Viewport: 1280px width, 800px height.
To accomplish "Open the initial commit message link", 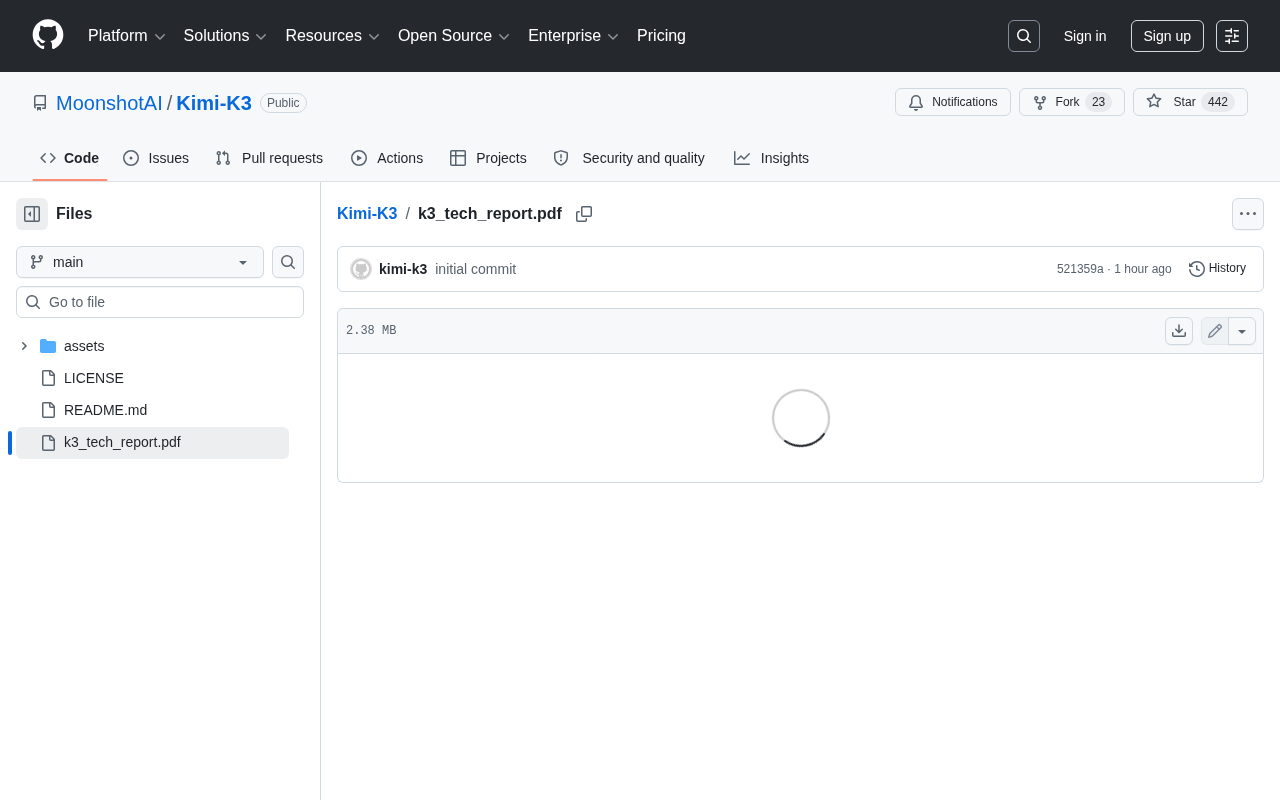I will [x=476, y=269].
